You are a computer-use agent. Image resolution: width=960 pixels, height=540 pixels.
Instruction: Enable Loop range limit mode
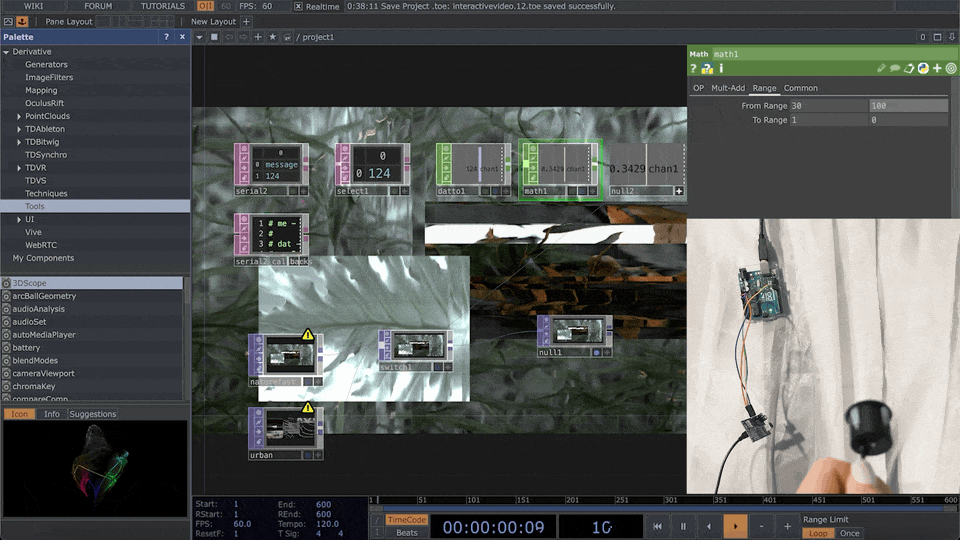coord(817,533)
